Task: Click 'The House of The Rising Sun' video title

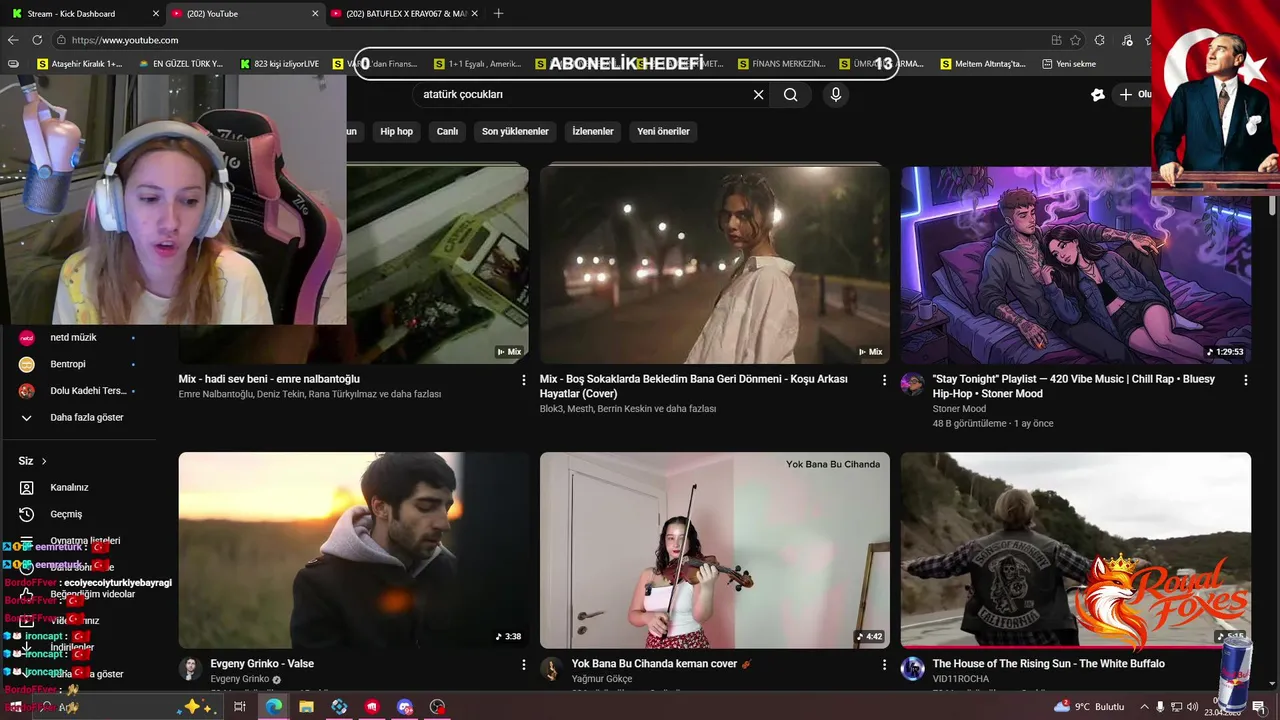Action: (1048, 663)
